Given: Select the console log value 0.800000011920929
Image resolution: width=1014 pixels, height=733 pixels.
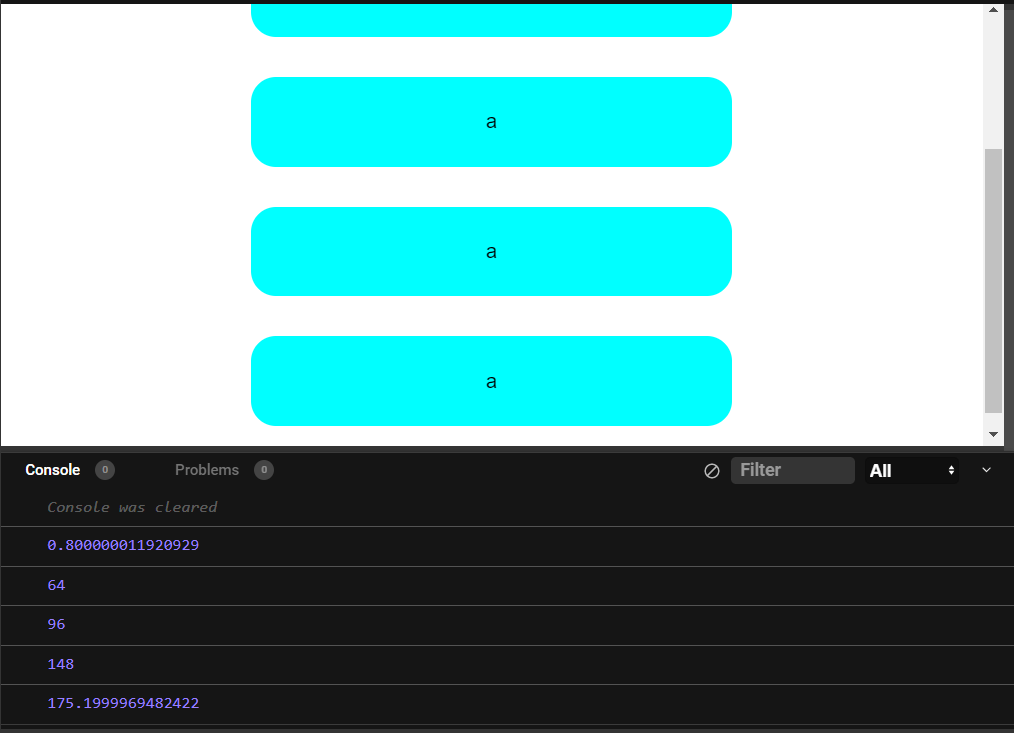Looking at the screenshot, I should 123,545.
